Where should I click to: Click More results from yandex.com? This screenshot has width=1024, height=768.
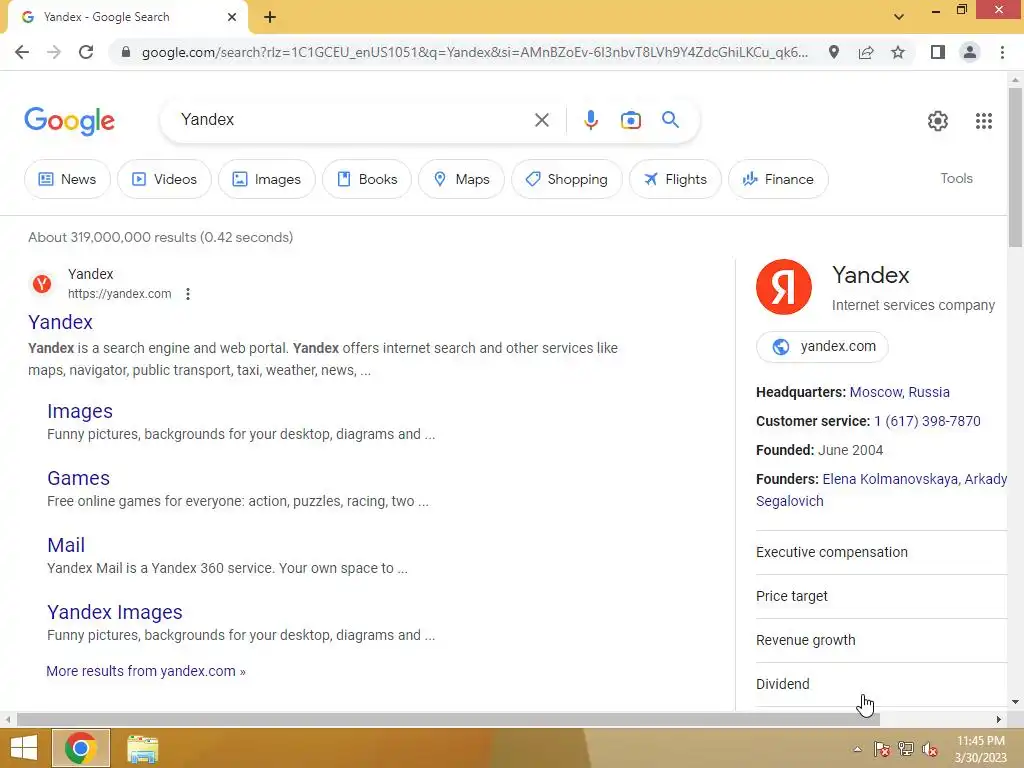146,671
